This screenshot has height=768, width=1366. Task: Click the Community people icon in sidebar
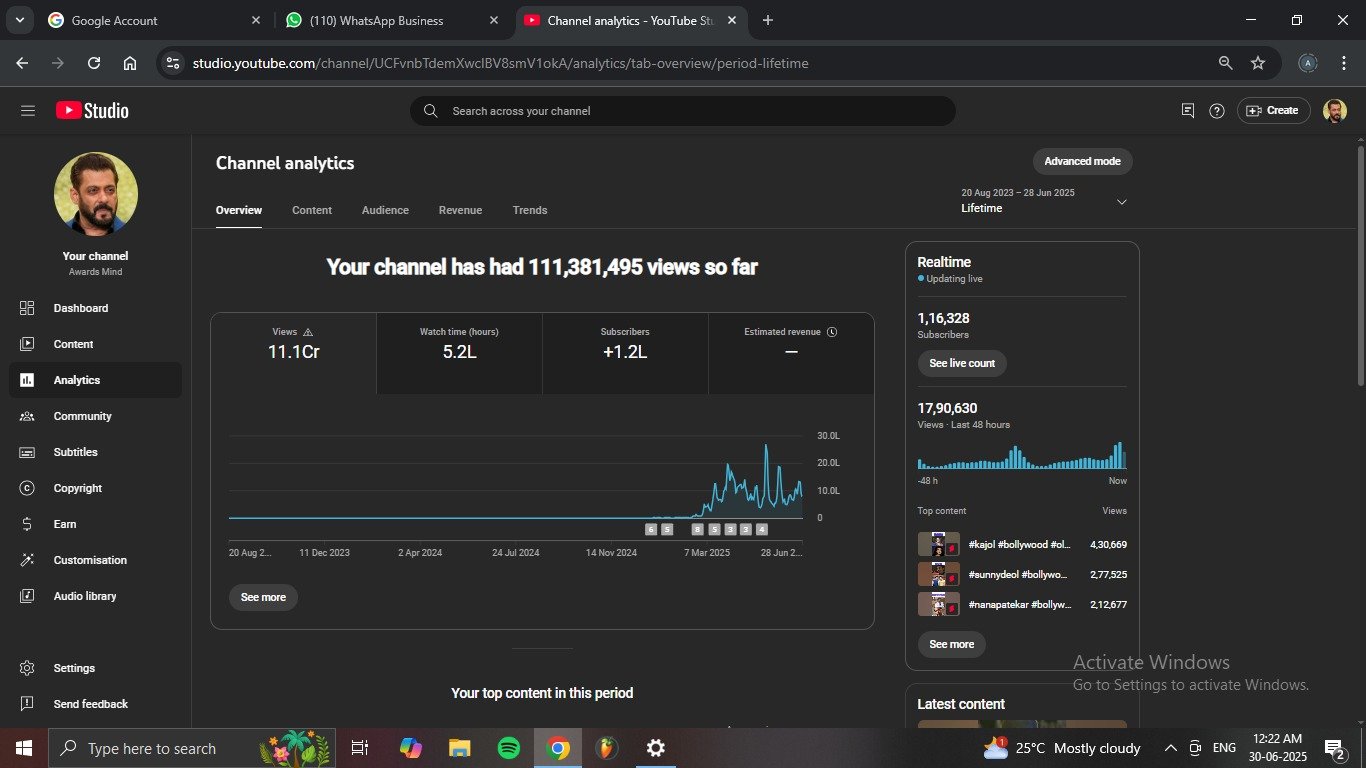click(27, 416)
